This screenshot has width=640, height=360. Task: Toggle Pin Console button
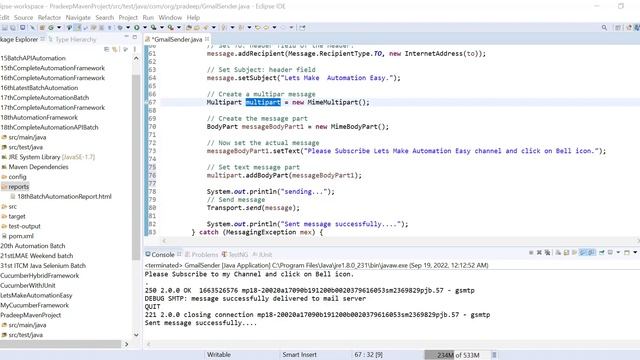tap(601, 253)
